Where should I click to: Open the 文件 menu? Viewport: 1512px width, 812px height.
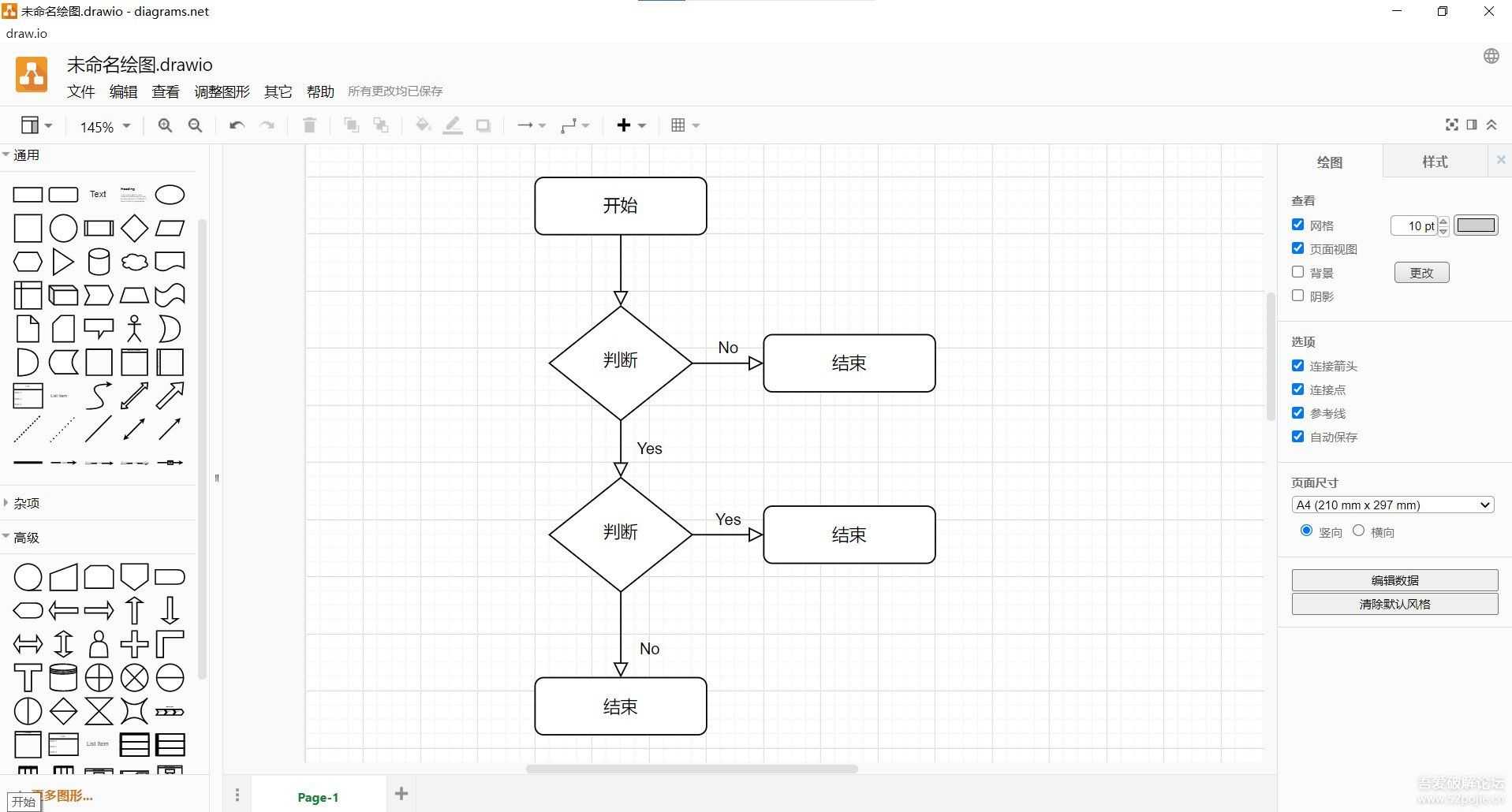[x=80, y=91]
